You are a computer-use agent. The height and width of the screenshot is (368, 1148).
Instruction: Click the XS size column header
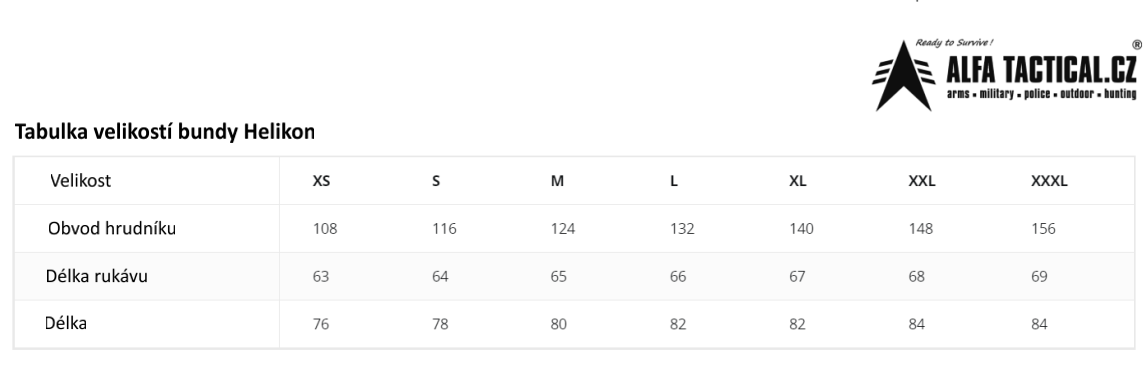coord(321,181)
